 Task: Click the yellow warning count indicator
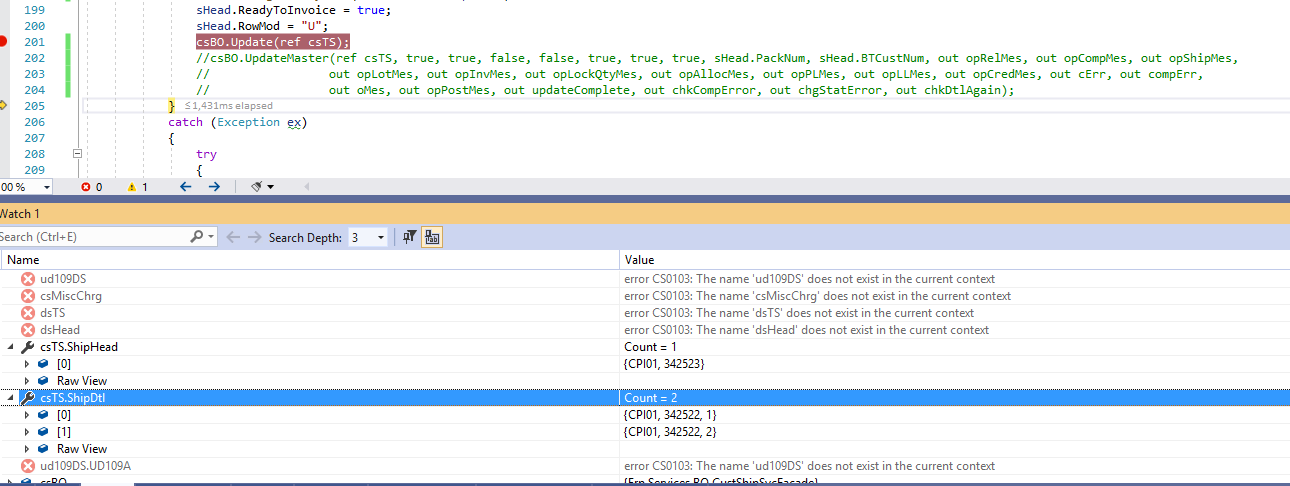coord(138,187)
